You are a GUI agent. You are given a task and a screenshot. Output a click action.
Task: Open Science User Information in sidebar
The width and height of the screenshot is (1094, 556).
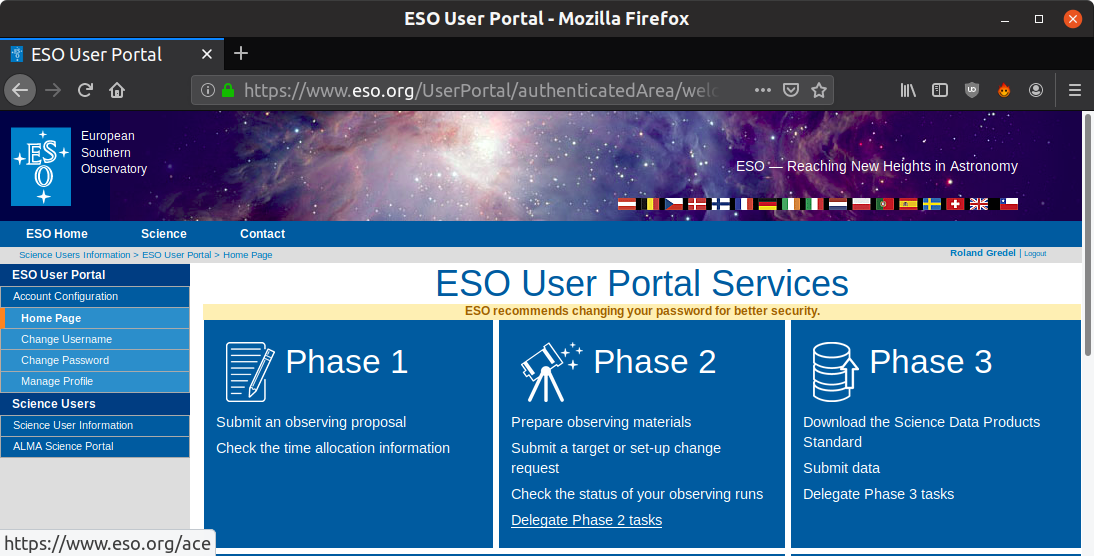pos(95,425)
